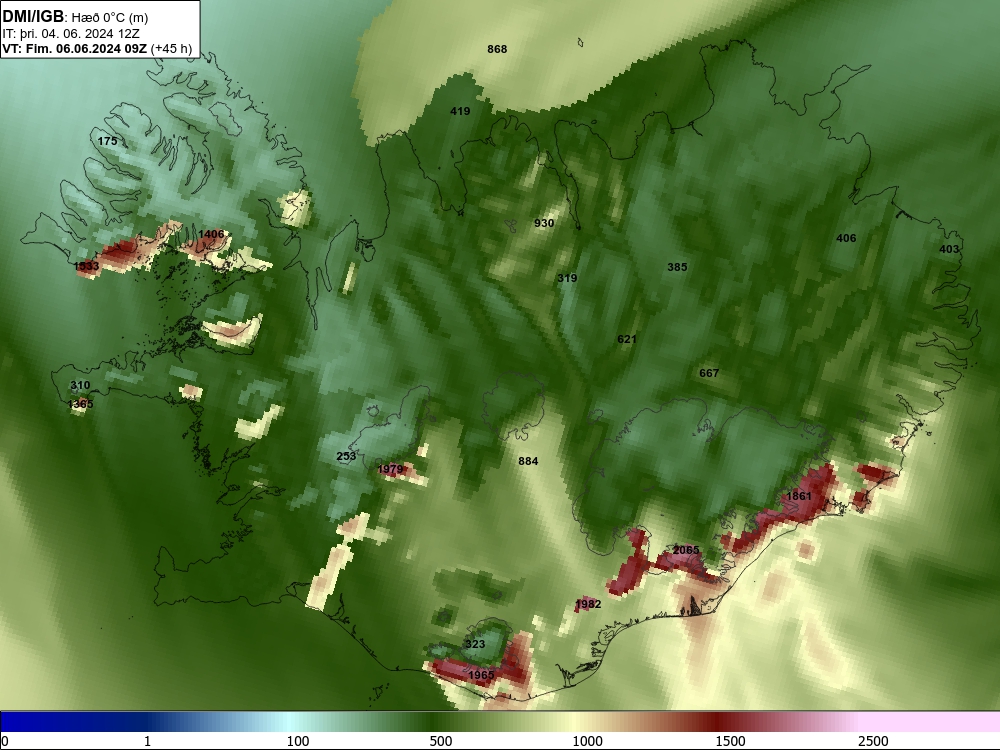This screenshot has width=1000, height=750.
Task: Click the 419 freezing-level value
Action: (460, 111)
